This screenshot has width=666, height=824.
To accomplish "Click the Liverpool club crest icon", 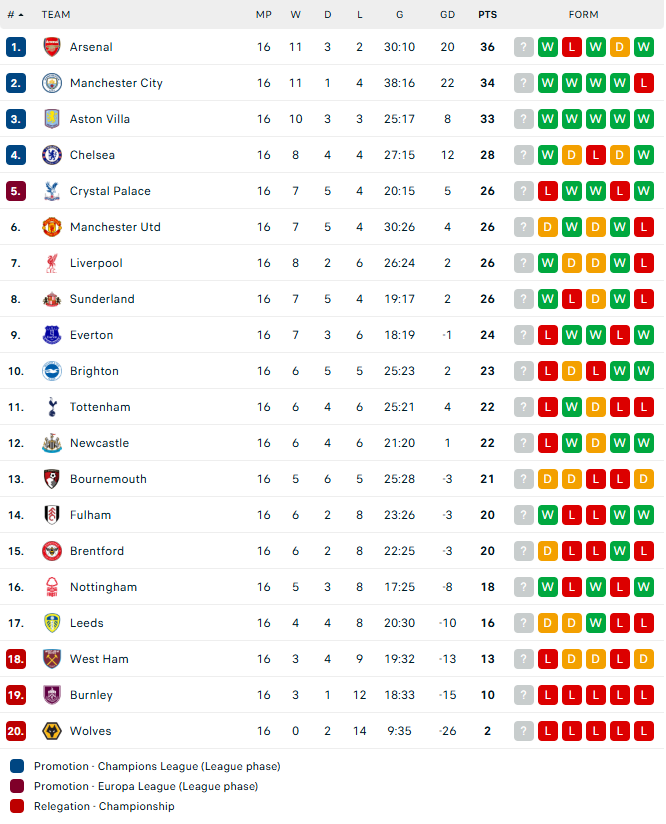I will tap(52, 263).
